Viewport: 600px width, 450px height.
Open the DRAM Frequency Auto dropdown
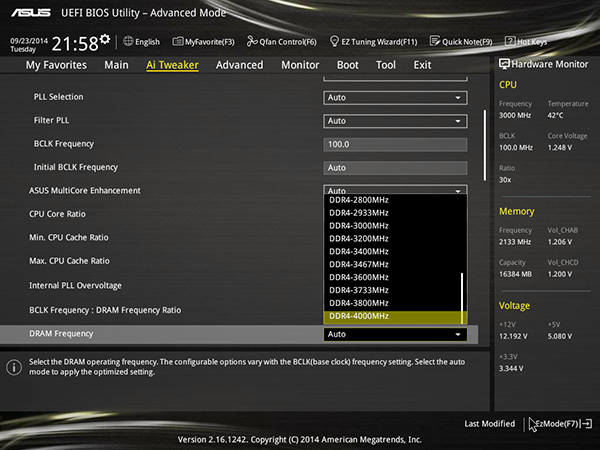tap(395, 334)
